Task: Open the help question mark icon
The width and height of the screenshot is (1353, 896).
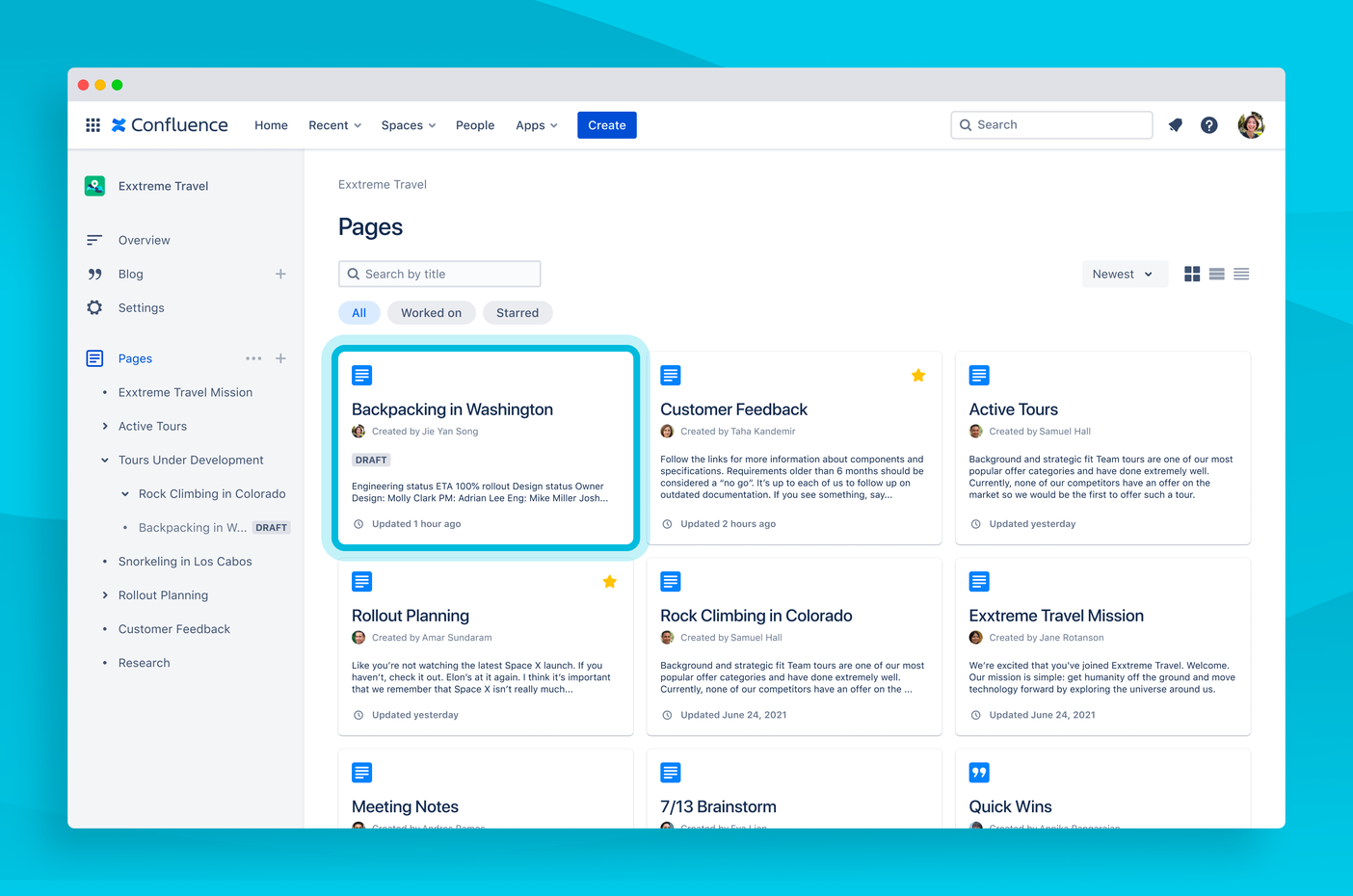Action: point(1209,125)
